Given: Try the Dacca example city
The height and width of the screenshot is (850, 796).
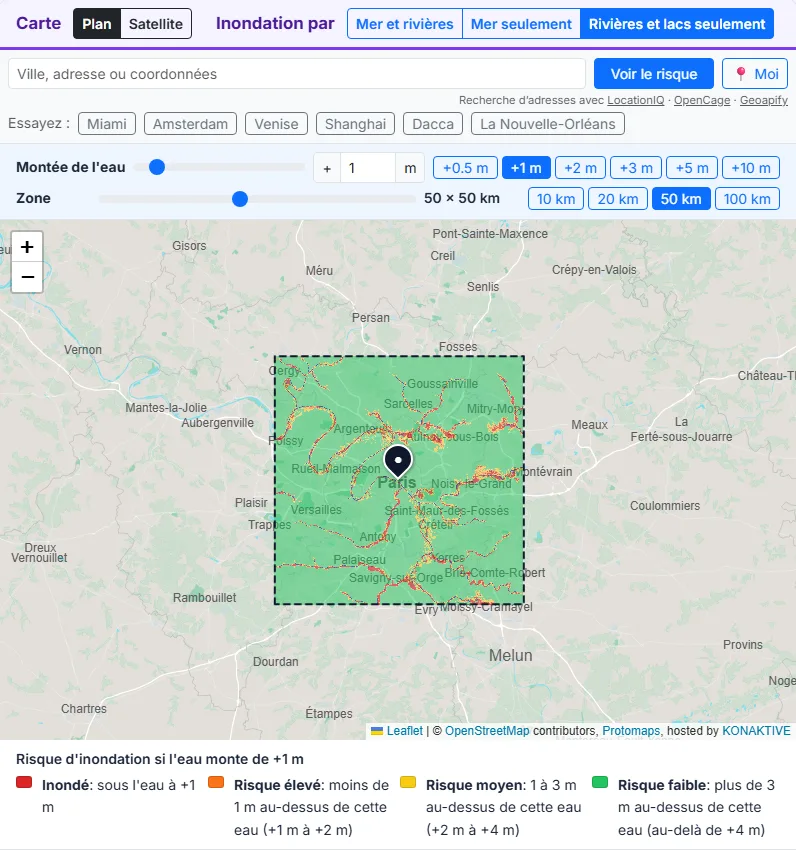Looking at the screenshot, I should pyautogui.click(x=433, y=124).
